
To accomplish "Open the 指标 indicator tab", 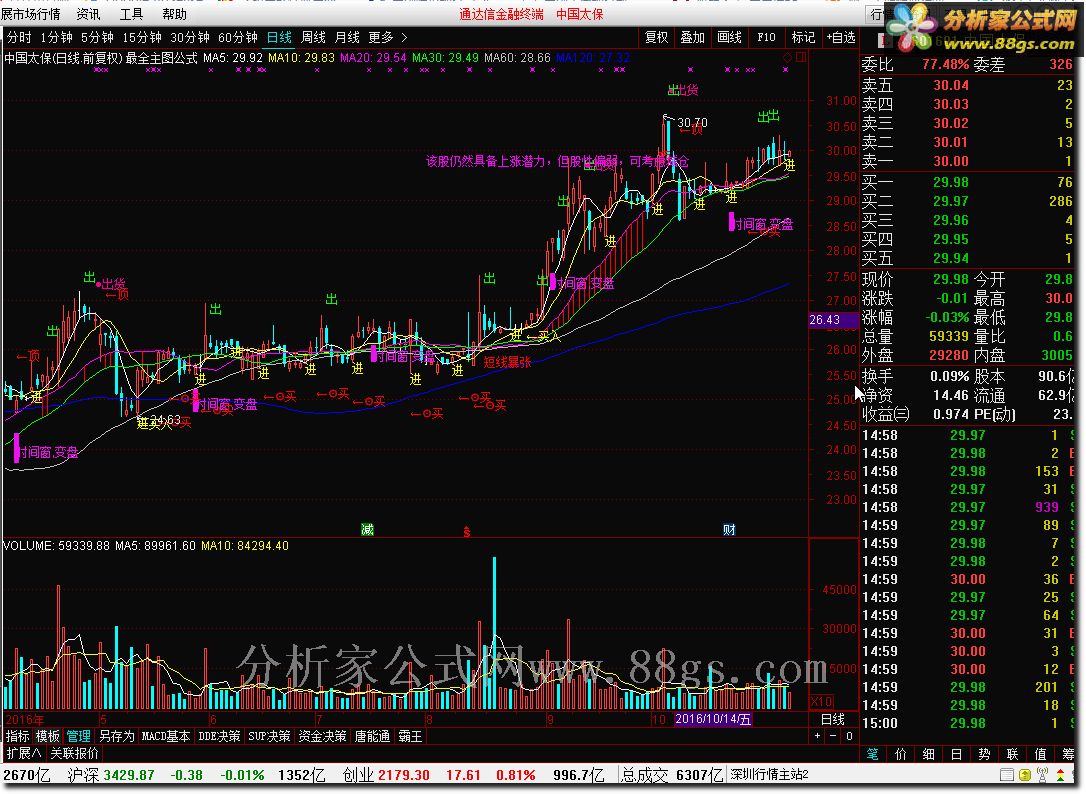I will 18,736.
